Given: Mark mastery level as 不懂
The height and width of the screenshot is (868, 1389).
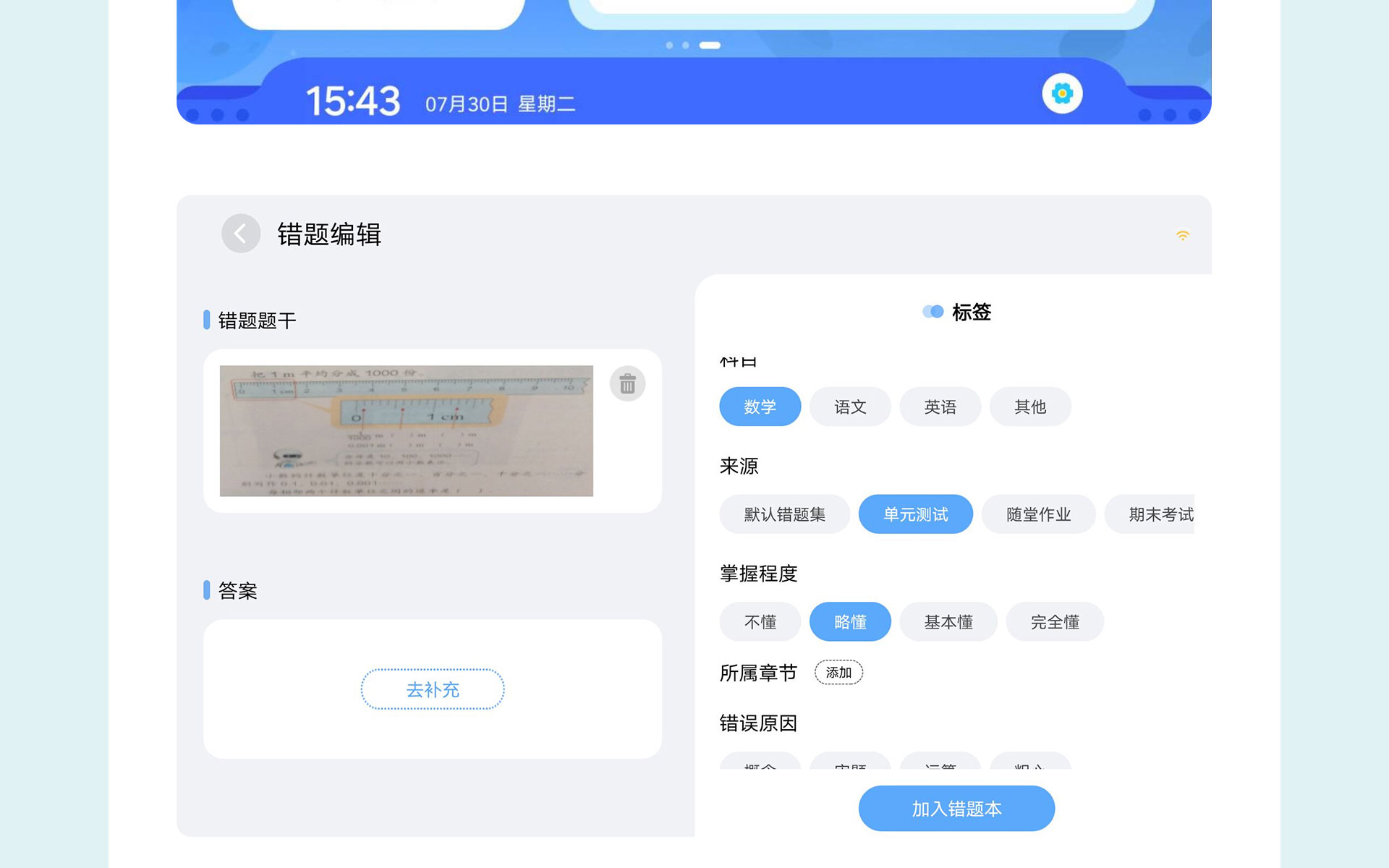Looking at the screenshot, I should (760, 622).
